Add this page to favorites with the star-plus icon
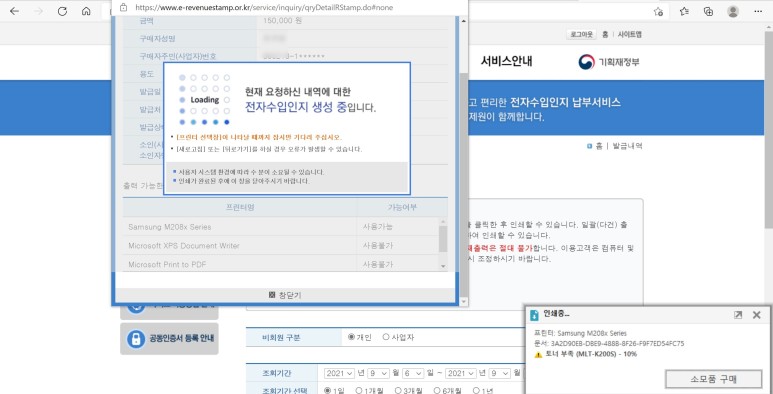 point(658,12)
